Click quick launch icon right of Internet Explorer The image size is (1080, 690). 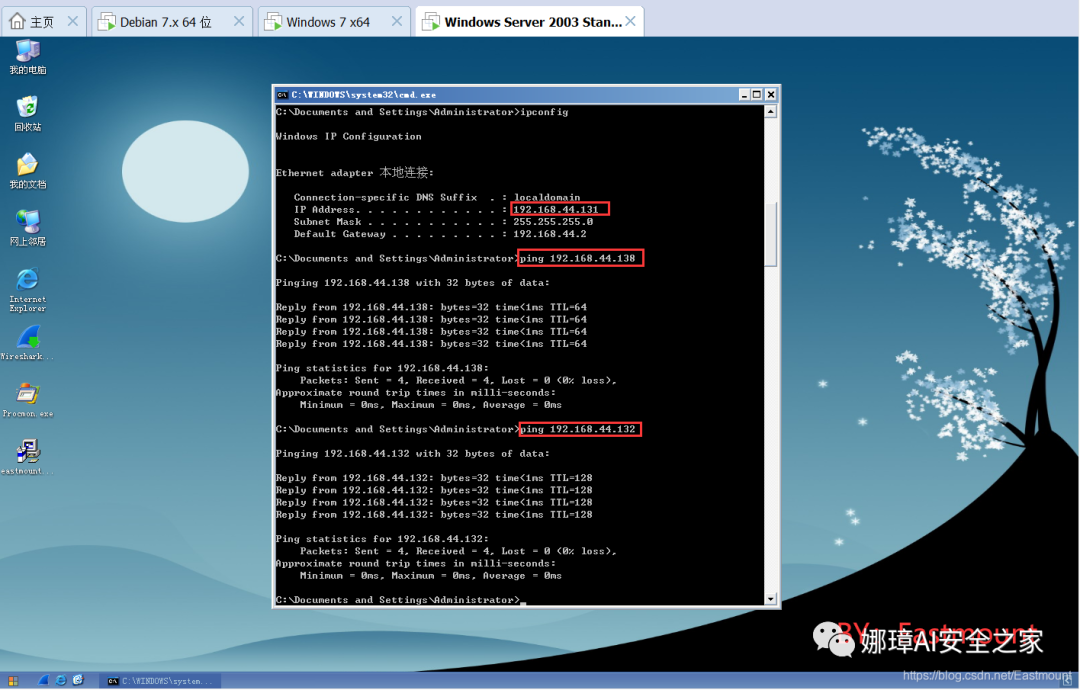coord(78,680)
